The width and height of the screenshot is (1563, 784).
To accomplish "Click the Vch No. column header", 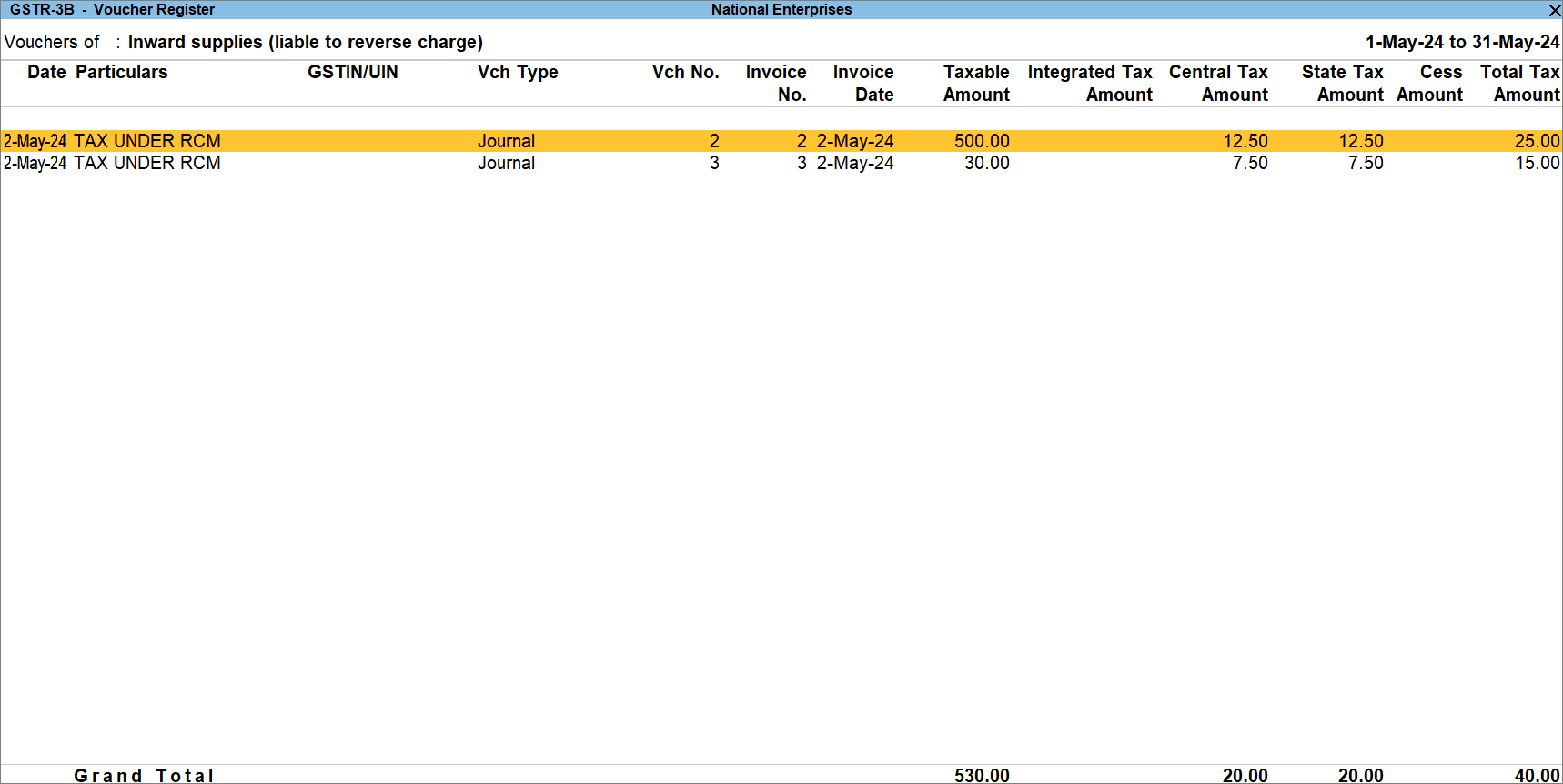I will pos(685,72).
